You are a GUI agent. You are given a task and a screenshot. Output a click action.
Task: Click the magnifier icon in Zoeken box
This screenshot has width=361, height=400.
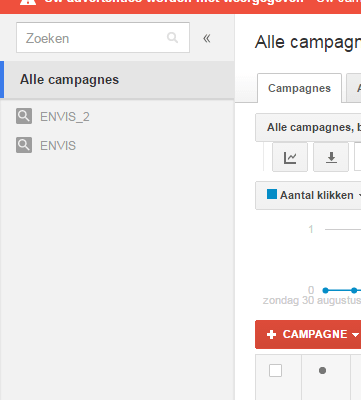click(x=172, y=37)
